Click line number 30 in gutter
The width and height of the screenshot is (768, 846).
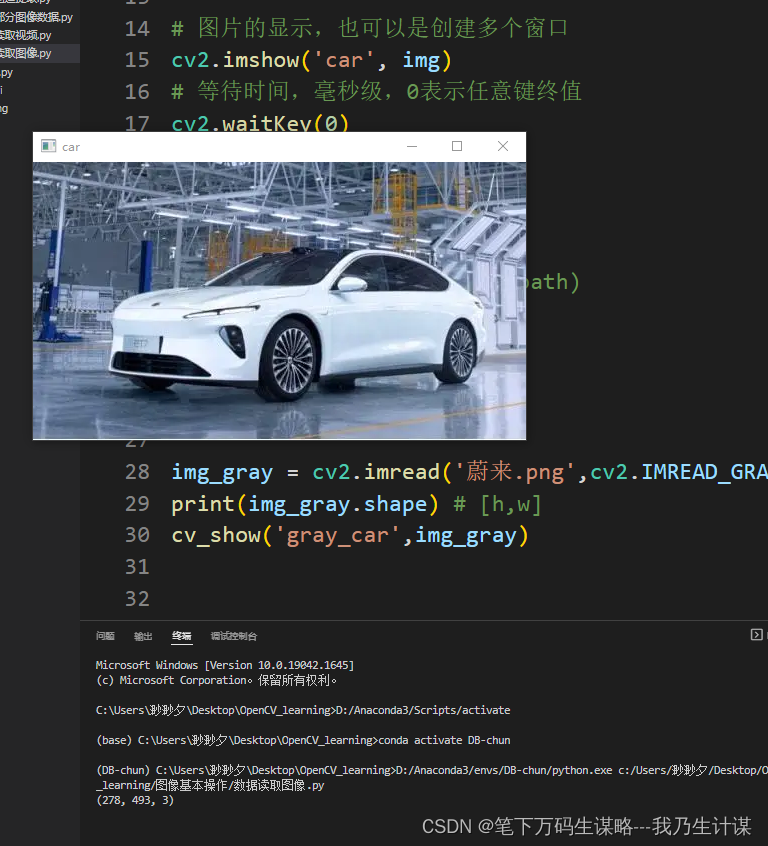pos(137,535)
